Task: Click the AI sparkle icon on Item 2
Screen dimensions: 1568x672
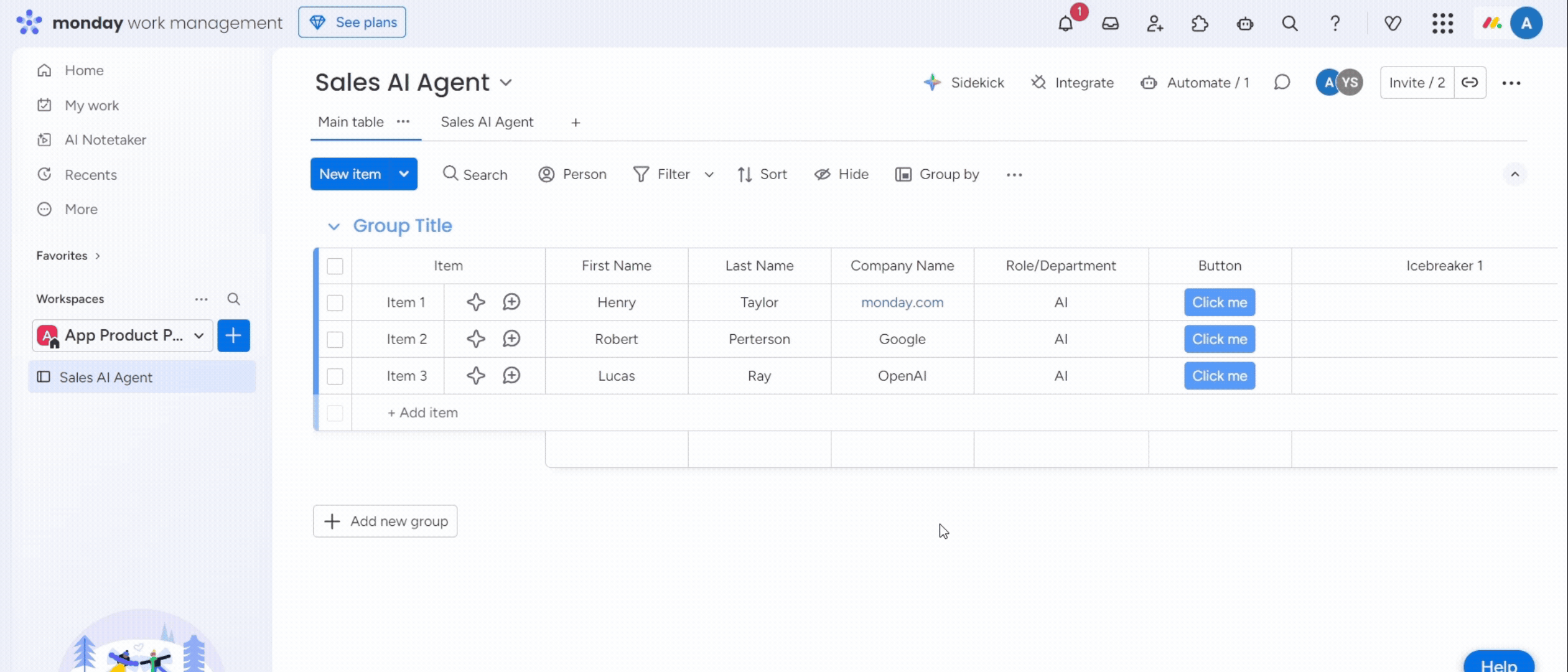Action: tap(476, 339)
